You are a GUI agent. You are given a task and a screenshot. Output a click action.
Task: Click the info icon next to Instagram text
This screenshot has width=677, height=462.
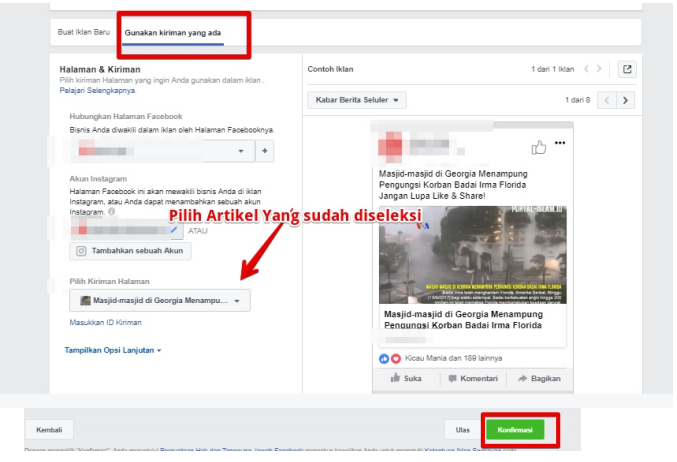[x=111, y=212]
